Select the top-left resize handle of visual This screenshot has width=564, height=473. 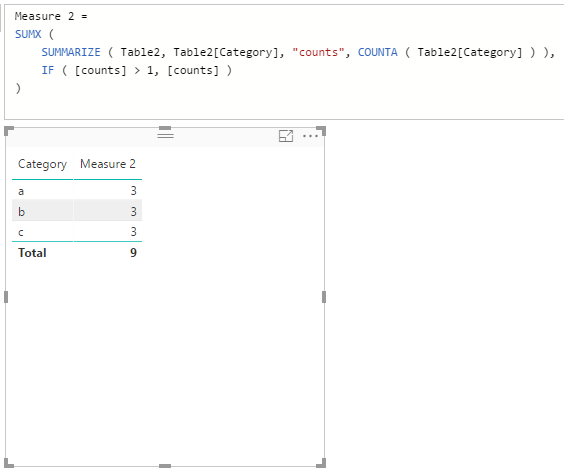(9, 131)
